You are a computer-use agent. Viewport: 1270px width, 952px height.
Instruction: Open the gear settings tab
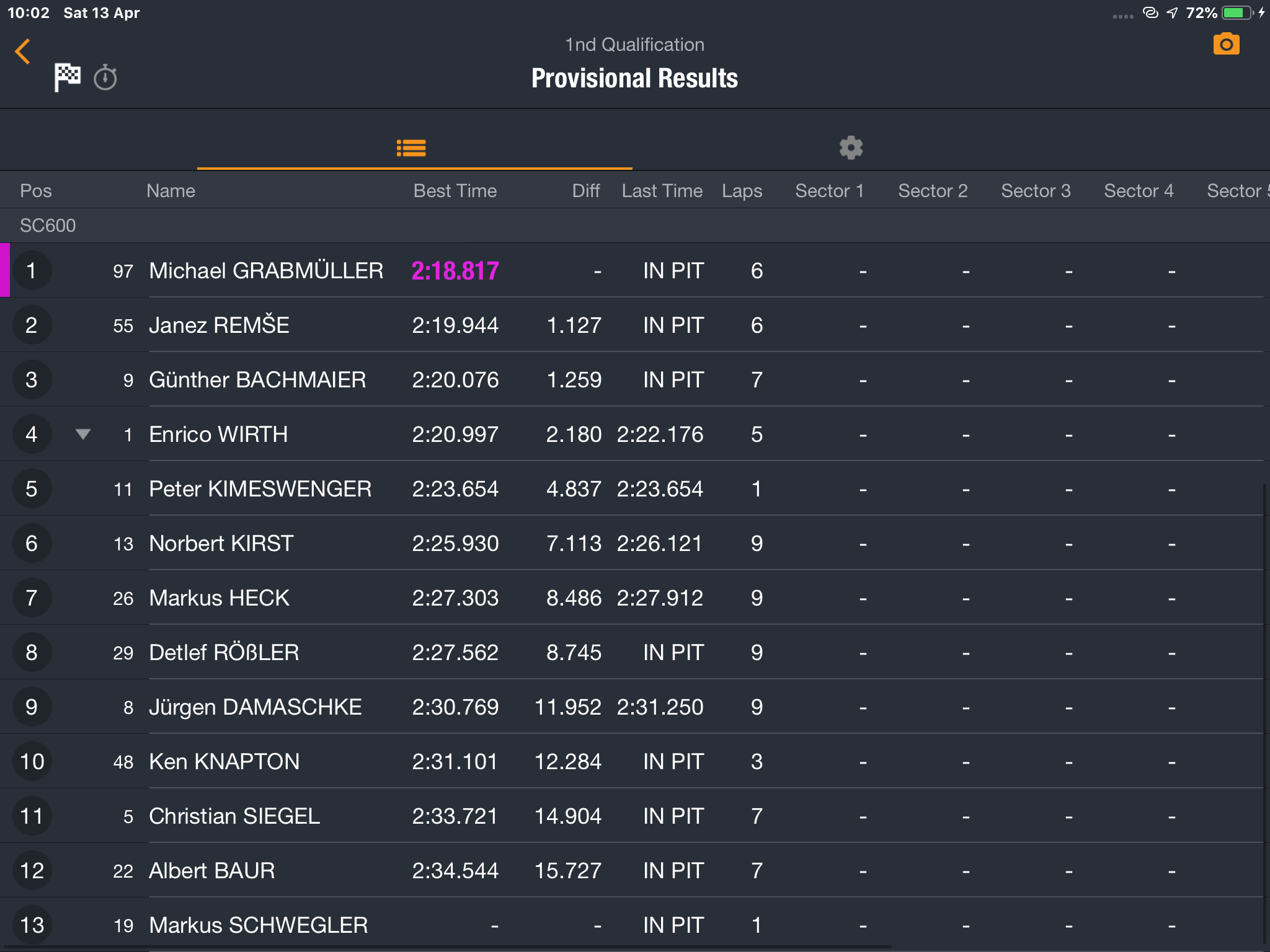coord(851,148)
